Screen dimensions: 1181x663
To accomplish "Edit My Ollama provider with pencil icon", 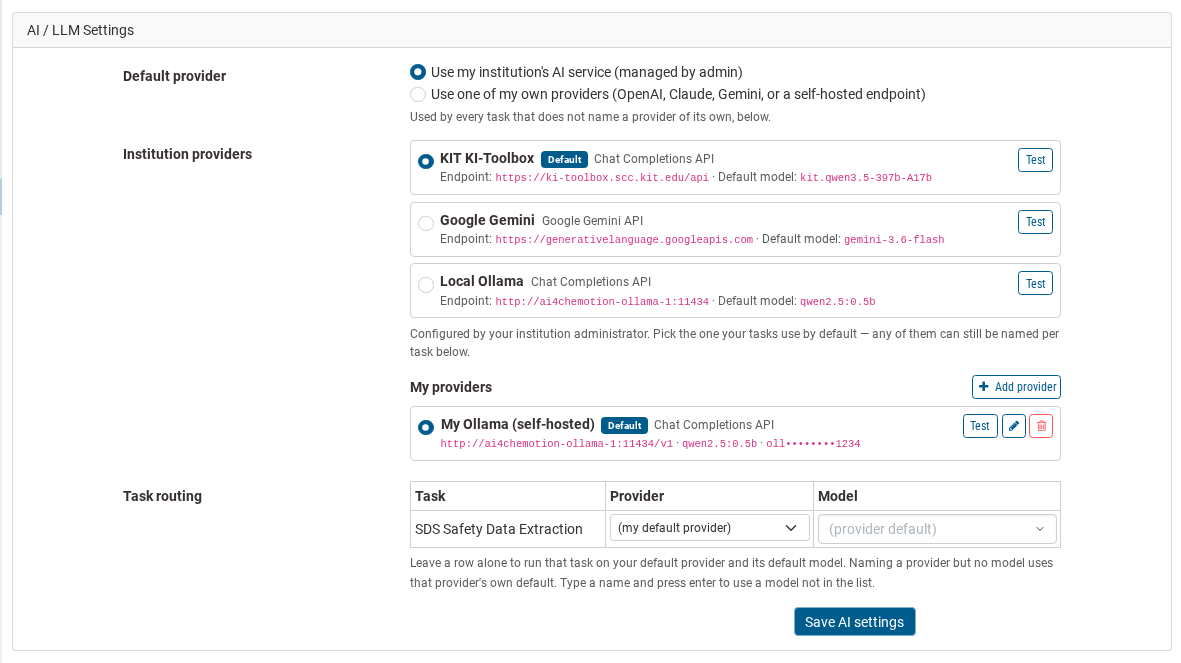I will coord(1013,426).
